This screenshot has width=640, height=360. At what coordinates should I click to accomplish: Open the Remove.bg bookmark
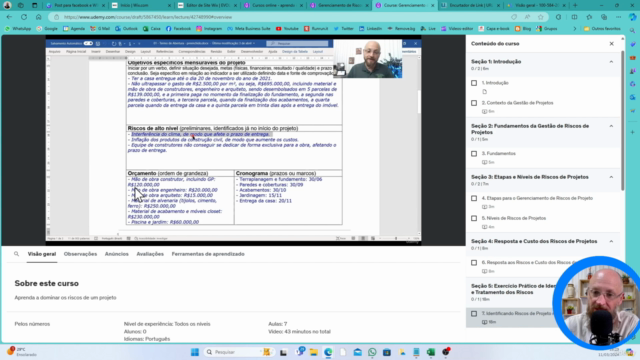pos(401,29)
